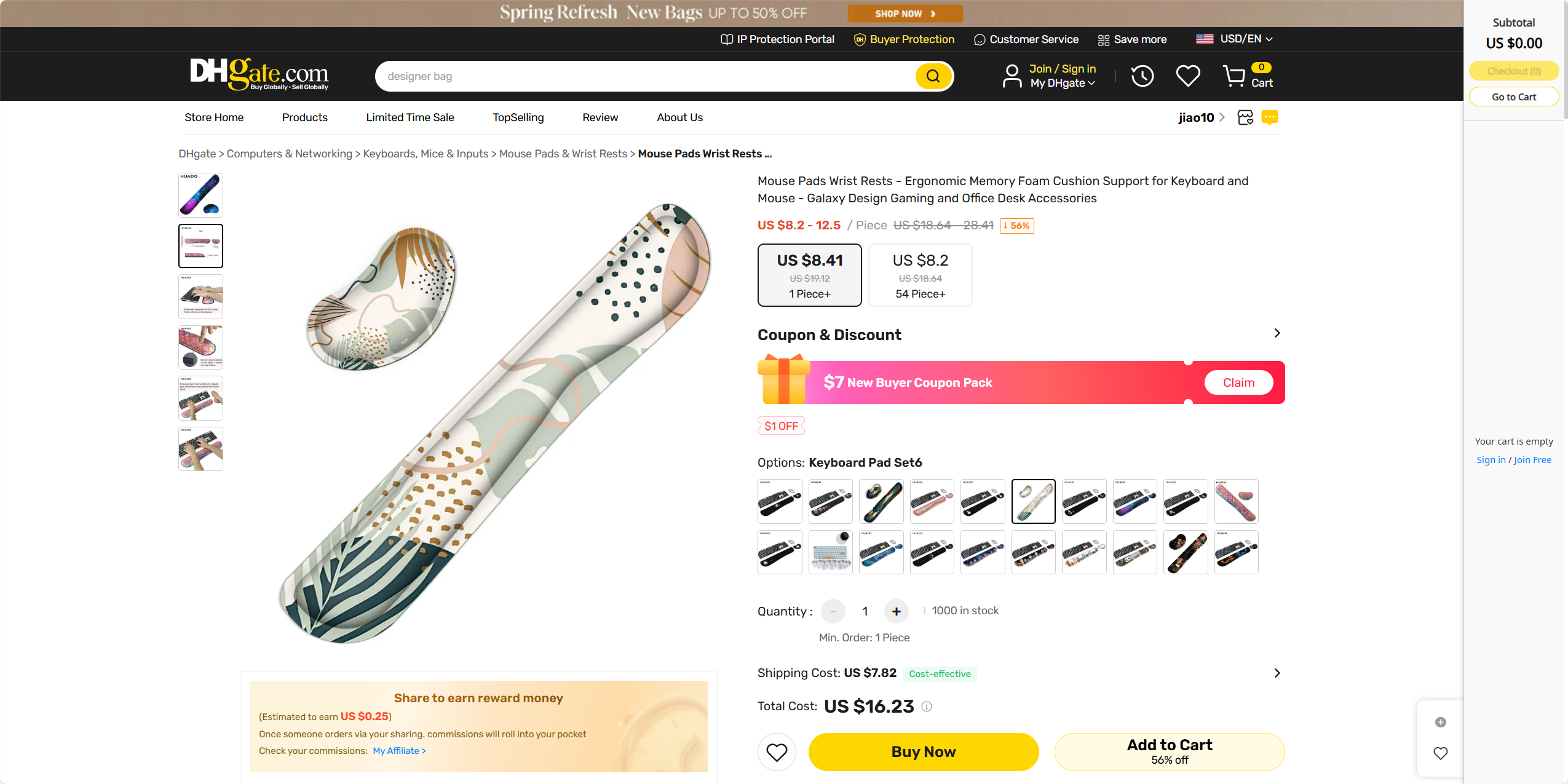Click the Total Cost info icon

927,707
